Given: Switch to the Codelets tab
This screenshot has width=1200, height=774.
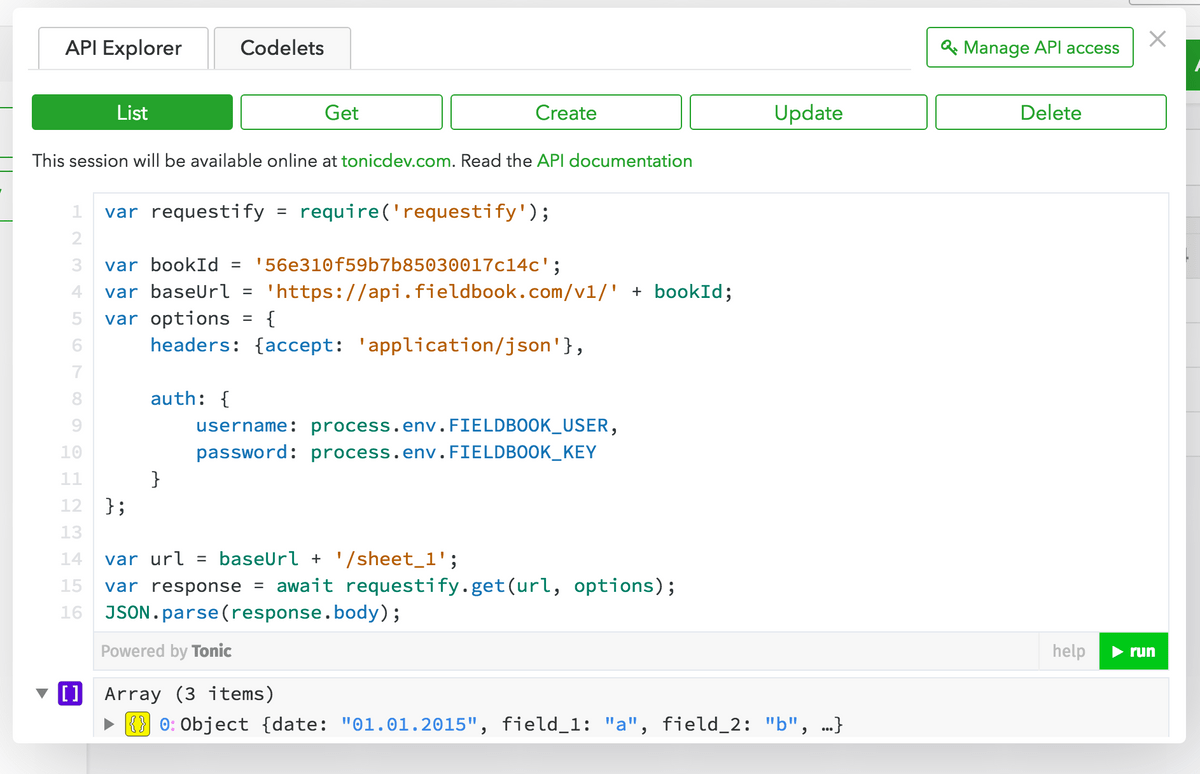Looking at the screenshot, I should pos(281,47).
